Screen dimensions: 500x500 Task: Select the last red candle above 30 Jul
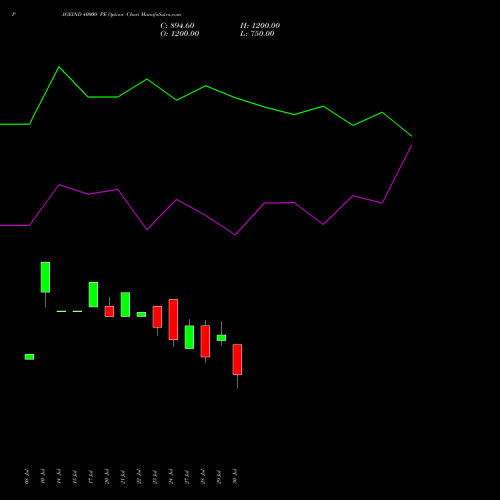237,359
